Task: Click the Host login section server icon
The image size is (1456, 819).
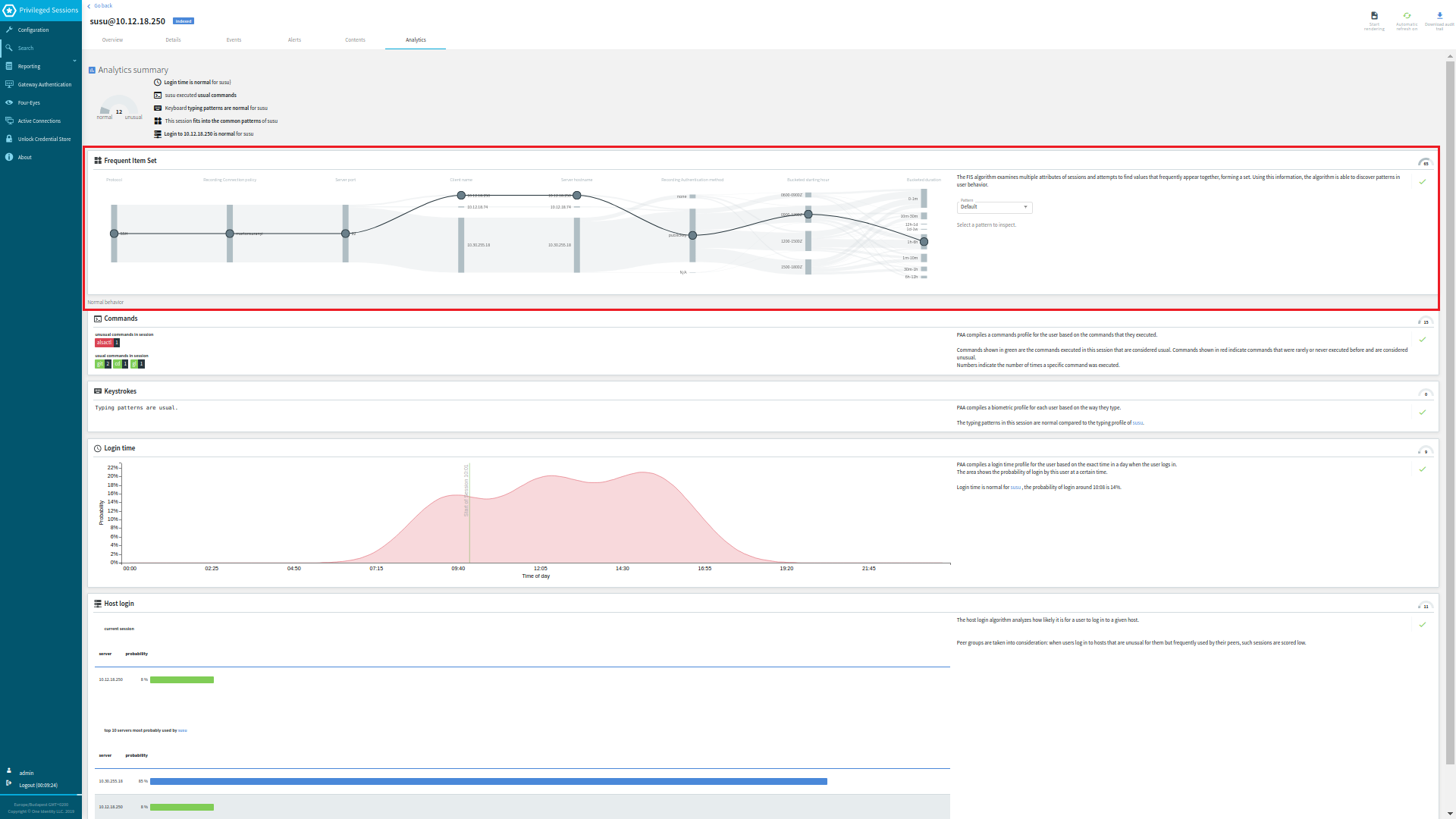Action: (x=98, y=604)
